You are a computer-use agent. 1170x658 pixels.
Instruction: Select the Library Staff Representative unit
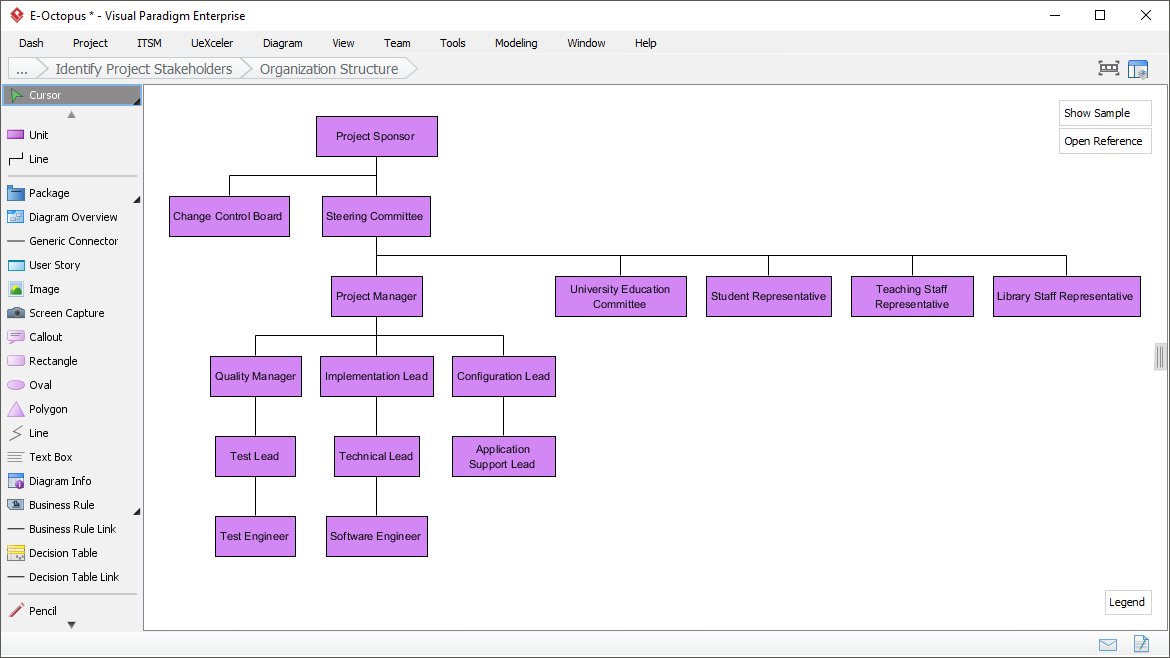pos(1066,296)
